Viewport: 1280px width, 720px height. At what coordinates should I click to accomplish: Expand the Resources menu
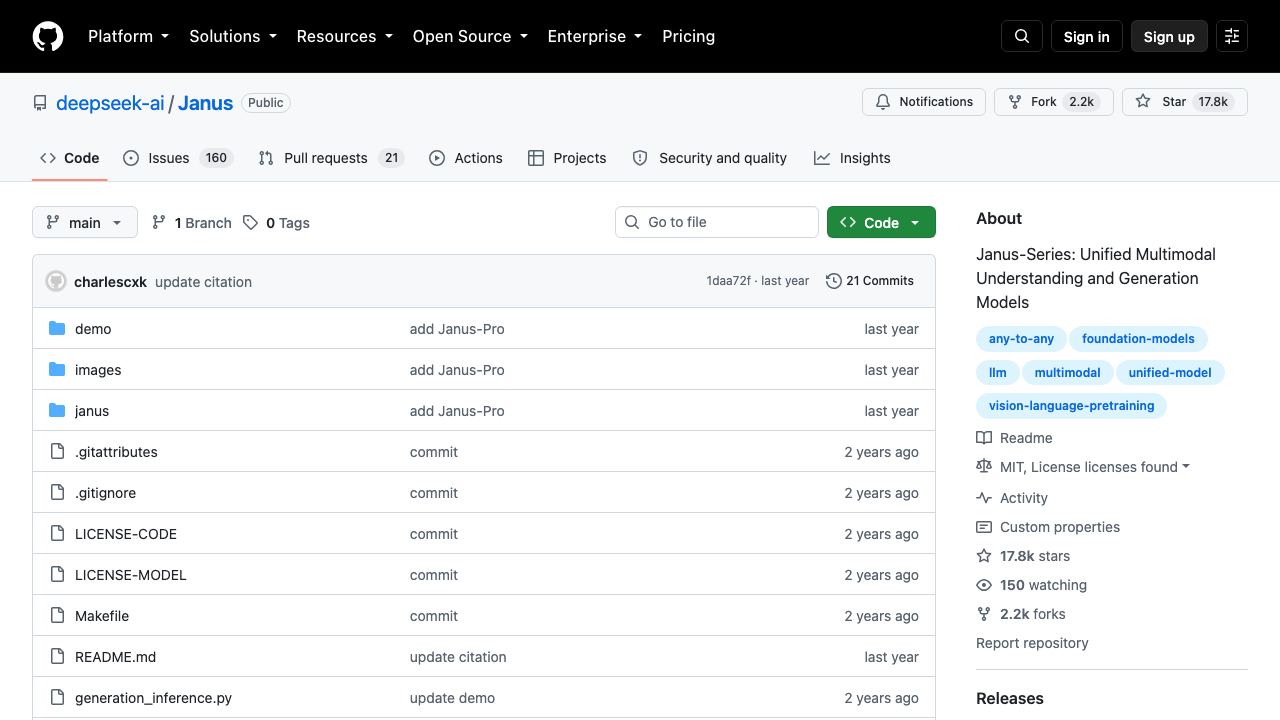click(344, 36)
